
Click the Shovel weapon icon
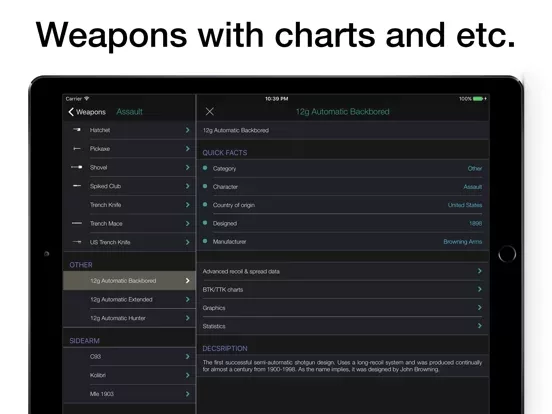77,167
